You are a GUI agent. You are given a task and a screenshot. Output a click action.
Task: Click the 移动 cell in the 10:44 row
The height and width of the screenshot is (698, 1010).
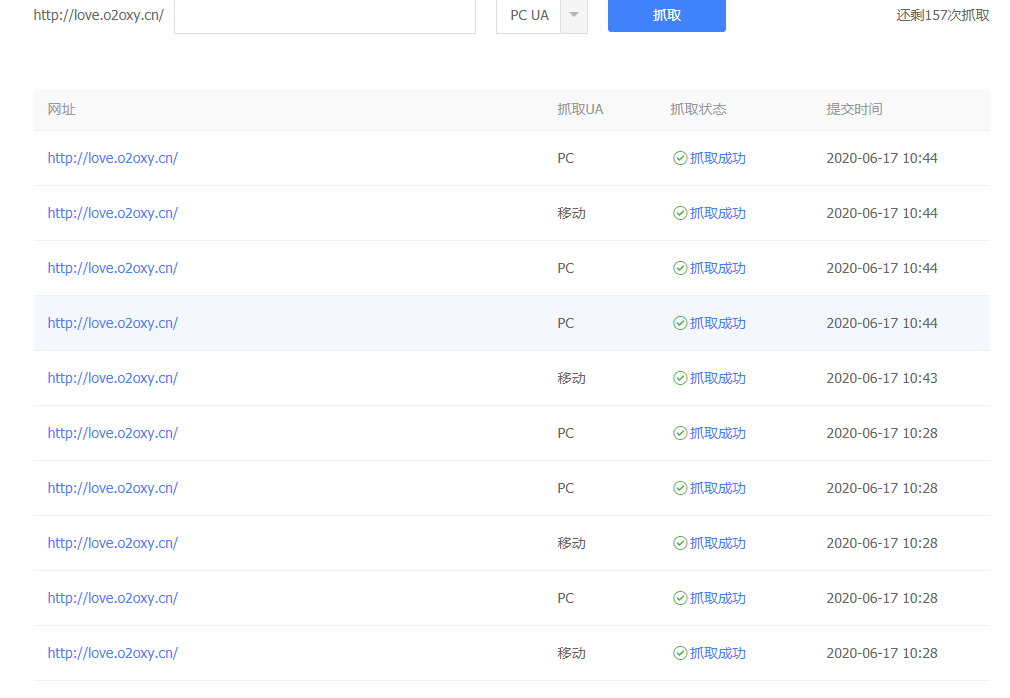(x=571, y=213)
